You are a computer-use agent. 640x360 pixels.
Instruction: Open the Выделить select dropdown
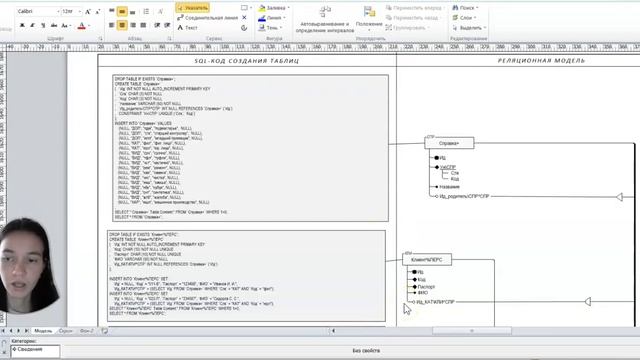[x=469, y=28]
